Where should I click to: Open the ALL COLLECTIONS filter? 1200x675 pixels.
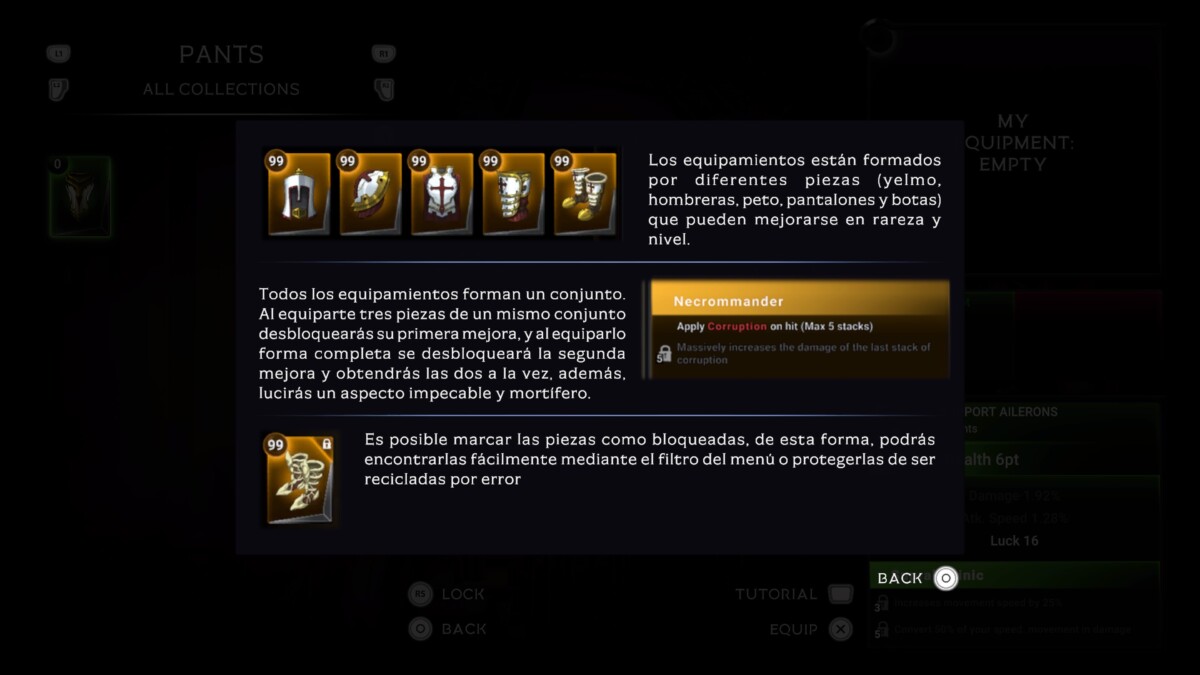point(221,89)
